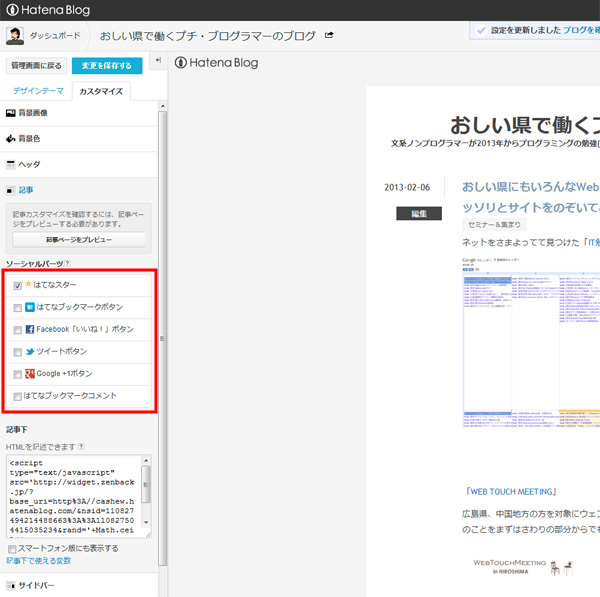
Task: Click the Hatena Blog logo in preview pane
Action: tap(217, 63)
